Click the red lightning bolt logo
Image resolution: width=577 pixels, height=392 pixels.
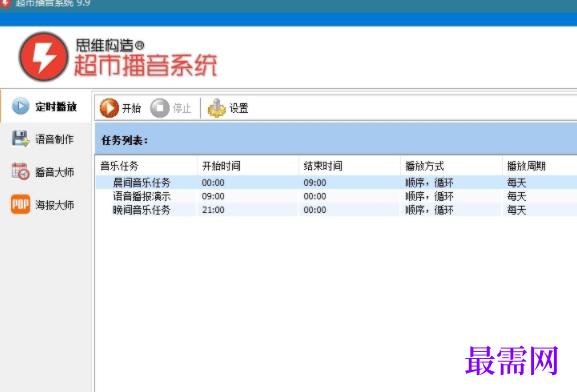click(44, 57)
